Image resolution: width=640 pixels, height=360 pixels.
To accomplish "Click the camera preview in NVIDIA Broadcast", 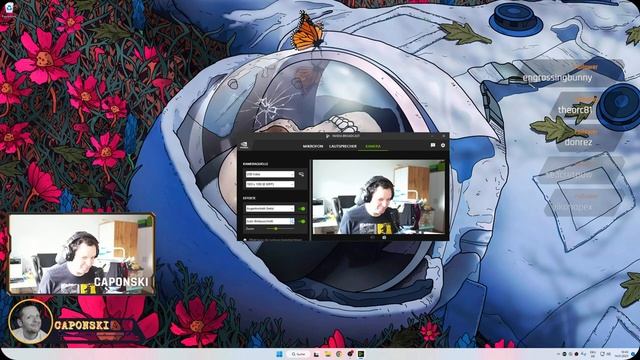I will 379,197.
